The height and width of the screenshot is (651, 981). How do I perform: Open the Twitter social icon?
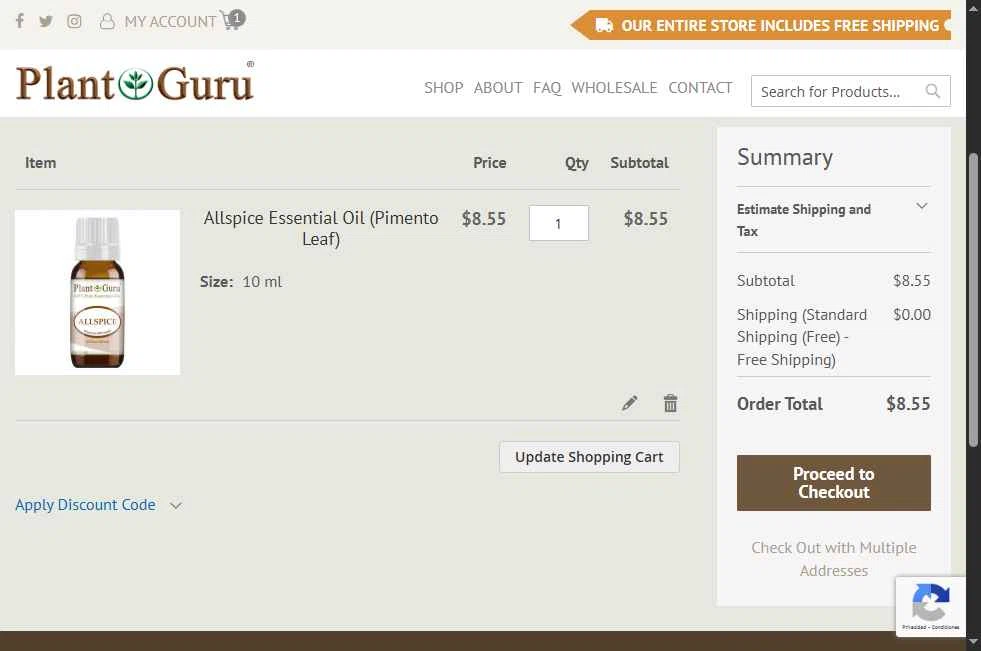pyautogui.click(x=46, y=21)
